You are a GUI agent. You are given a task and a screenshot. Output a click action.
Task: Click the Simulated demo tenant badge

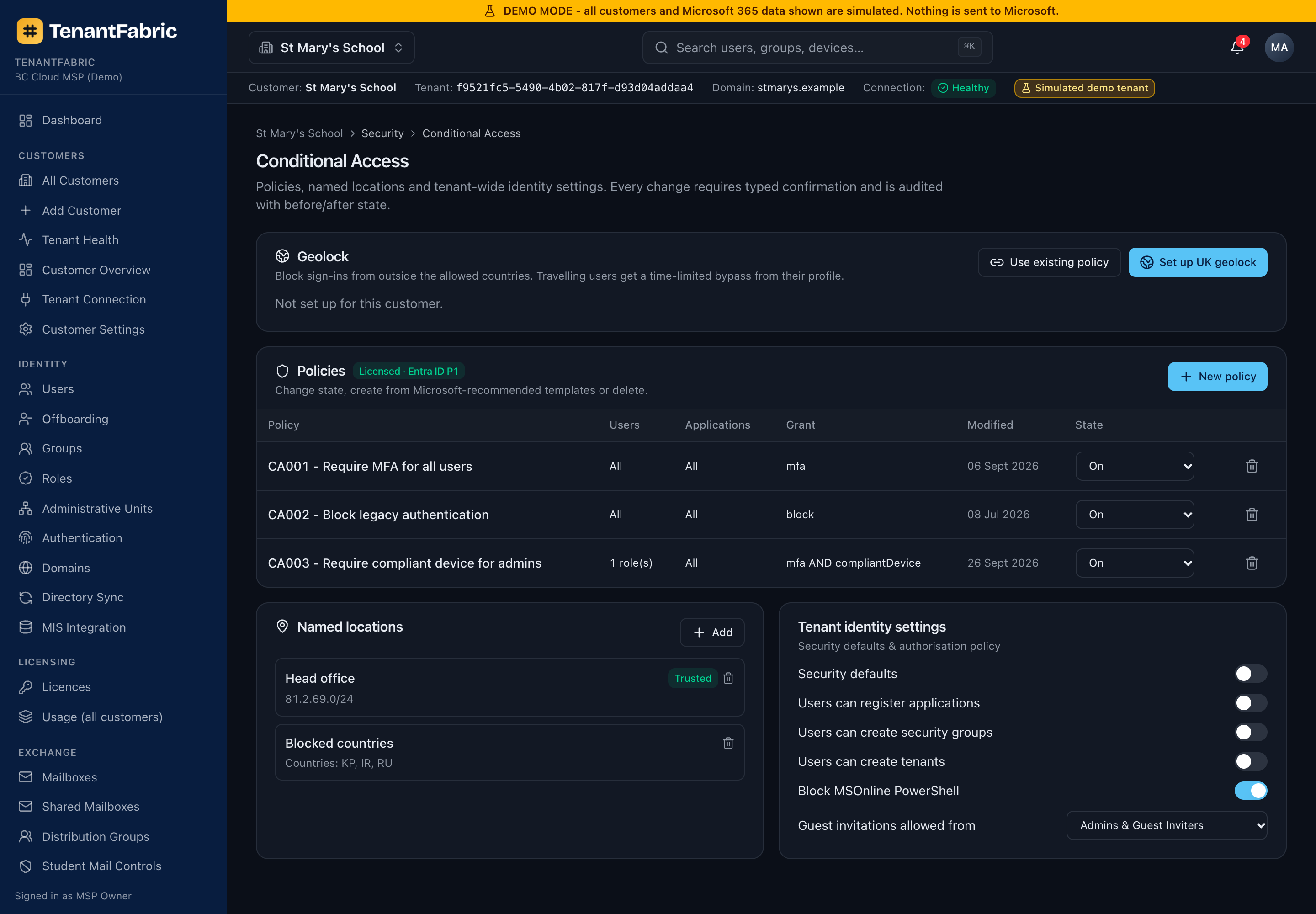1084,88
